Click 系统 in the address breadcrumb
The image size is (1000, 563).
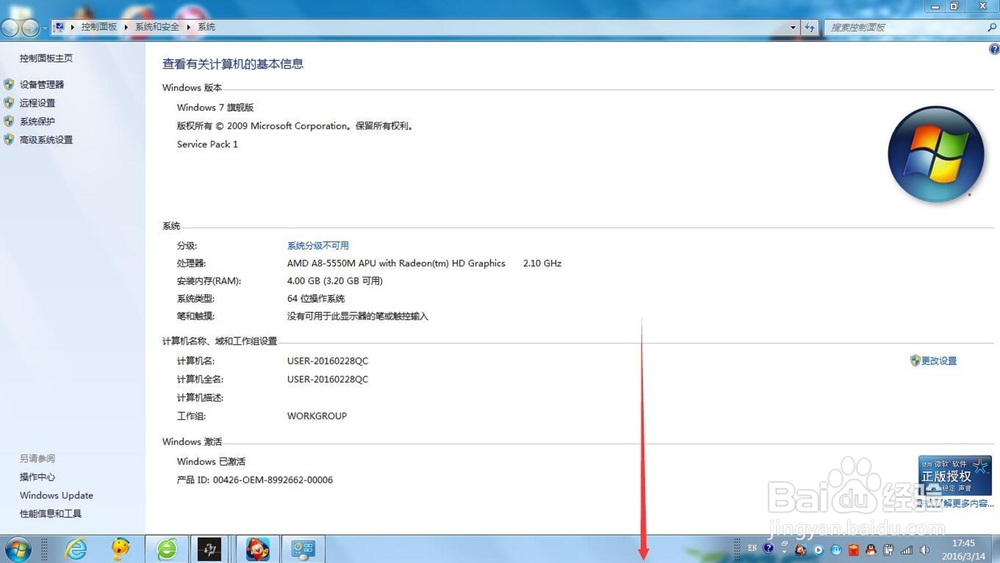coord(206,27)
